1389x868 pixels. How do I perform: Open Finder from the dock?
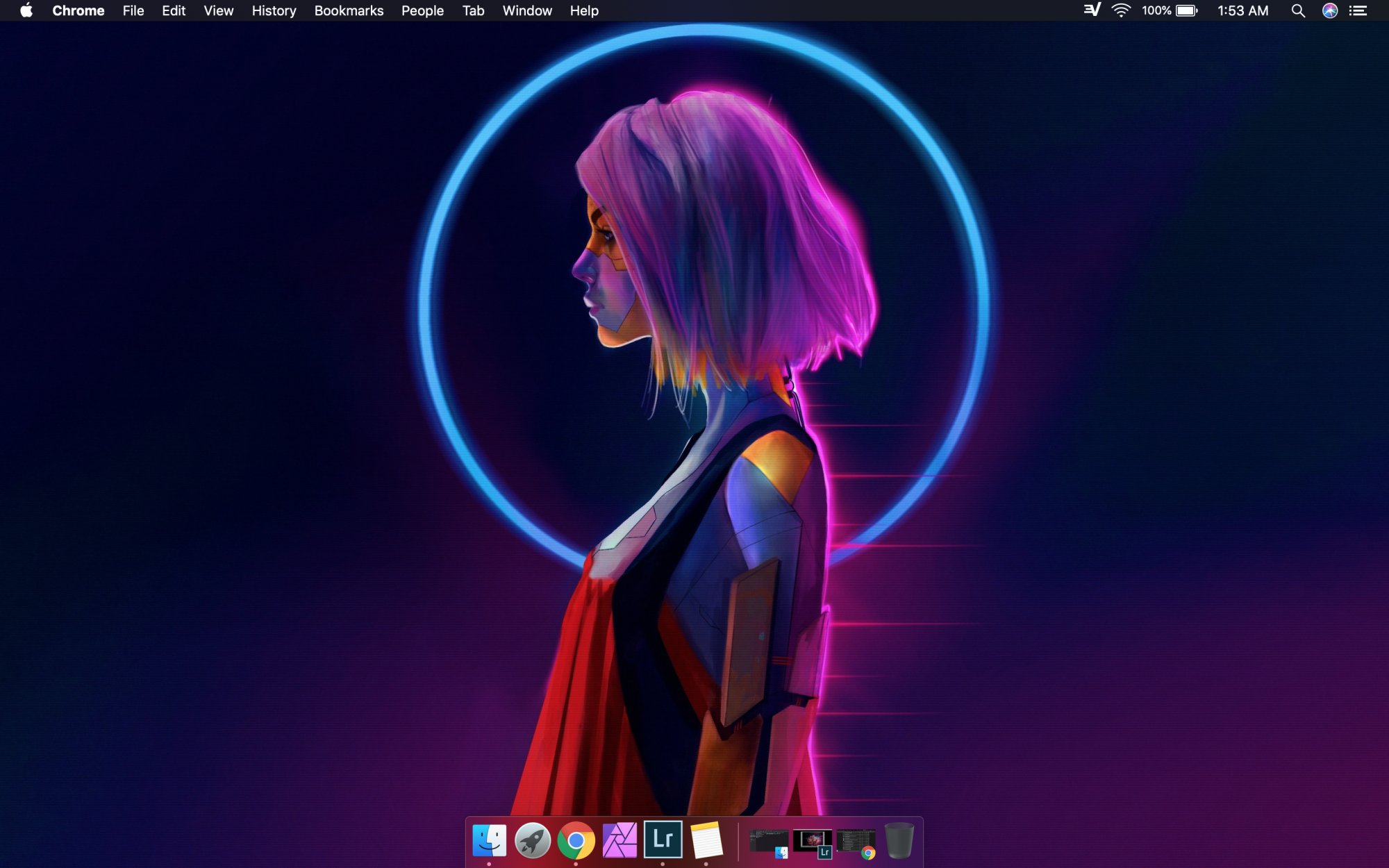point(489,840)
